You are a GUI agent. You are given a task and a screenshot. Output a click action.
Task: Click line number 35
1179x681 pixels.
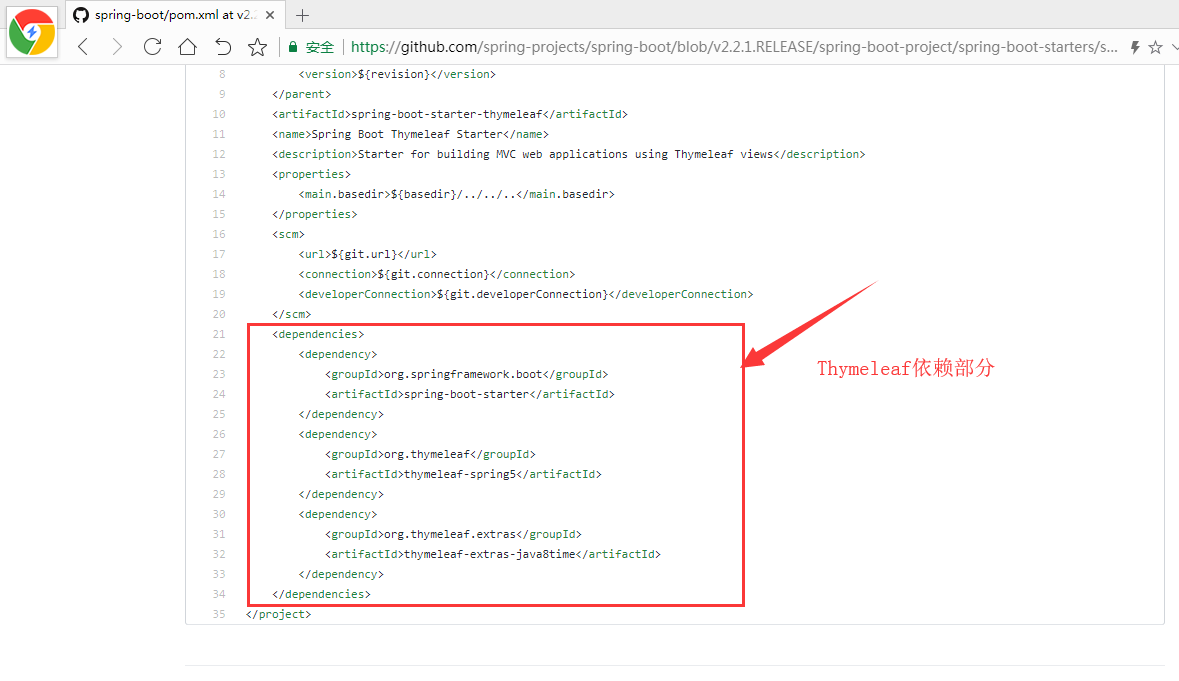coord(219,614)
